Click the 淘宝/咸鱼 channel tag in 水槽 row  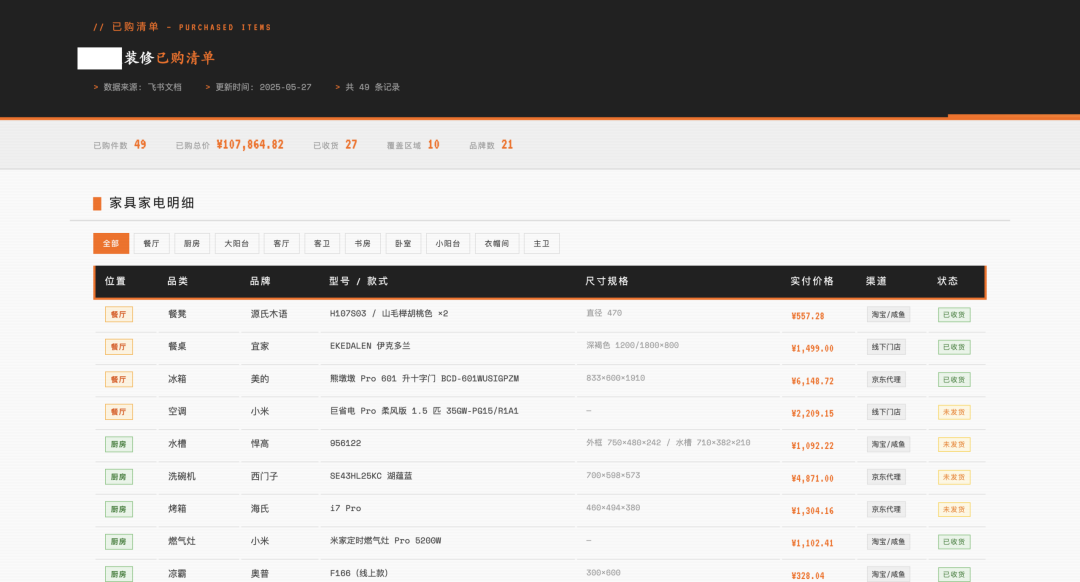pos(889,445)
